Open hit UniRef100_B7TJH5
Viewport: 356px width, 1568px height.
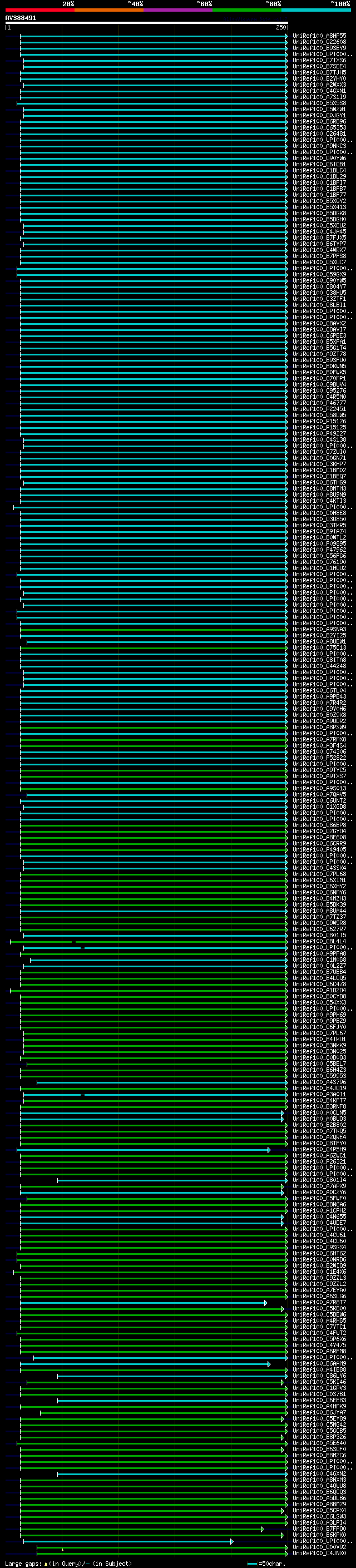point(319,72)
